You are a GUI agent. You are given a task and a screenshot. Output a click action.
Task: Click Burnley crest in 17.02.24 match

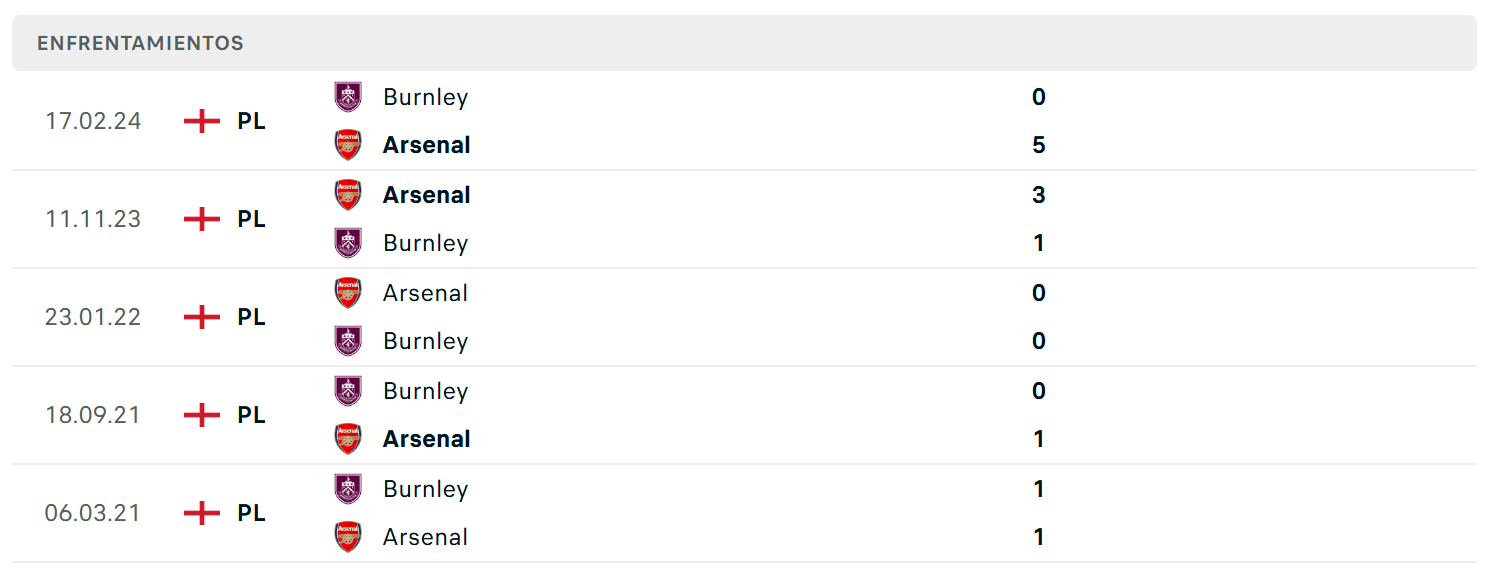(x=348, y=97)
